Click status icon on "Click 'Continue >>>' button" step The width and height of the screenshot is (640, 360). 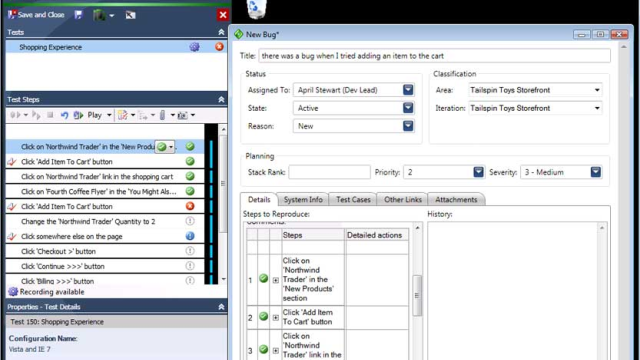click(190, 266)
